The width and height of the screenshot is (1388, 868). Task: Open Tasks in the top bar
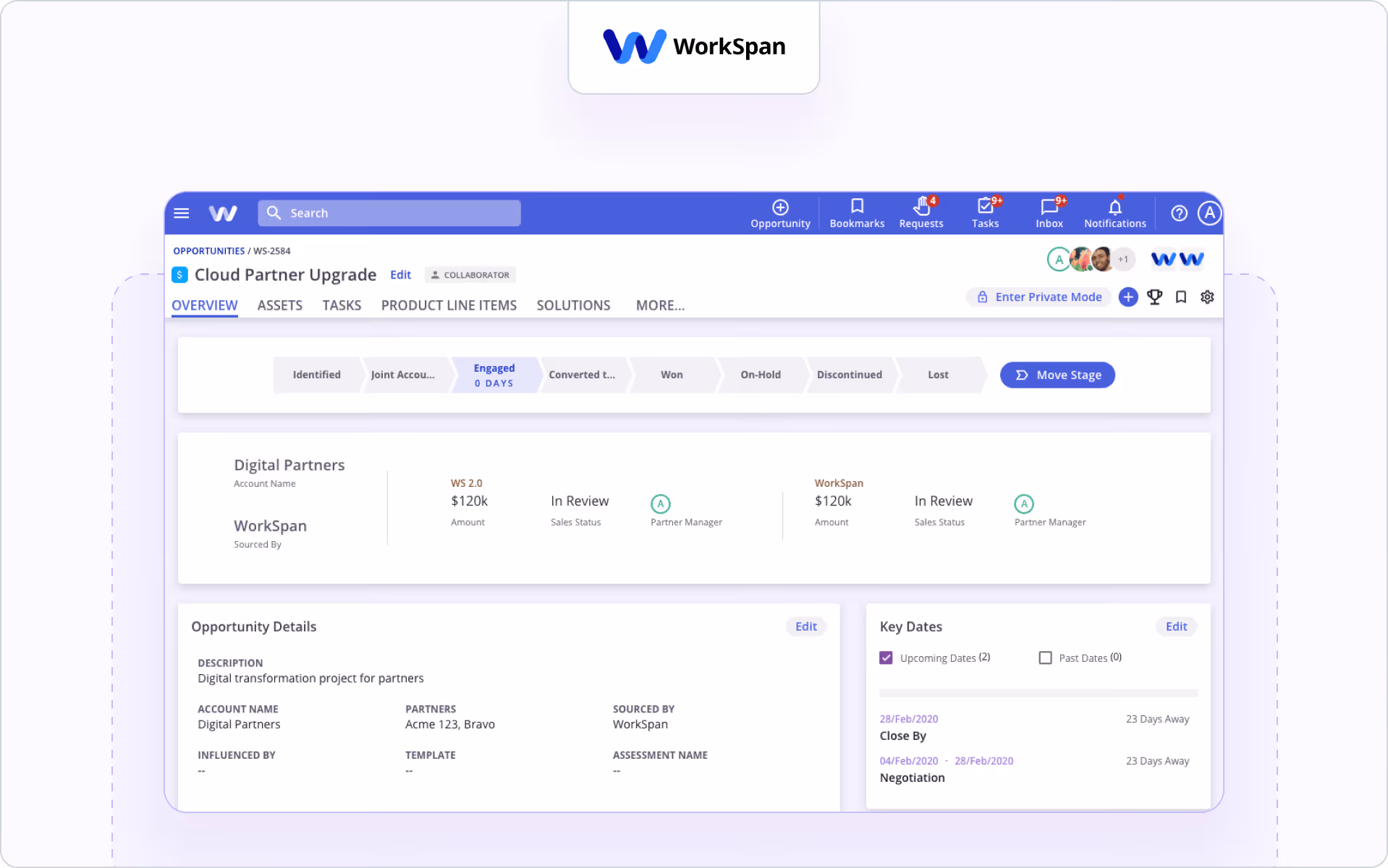(x=985, y=214)
